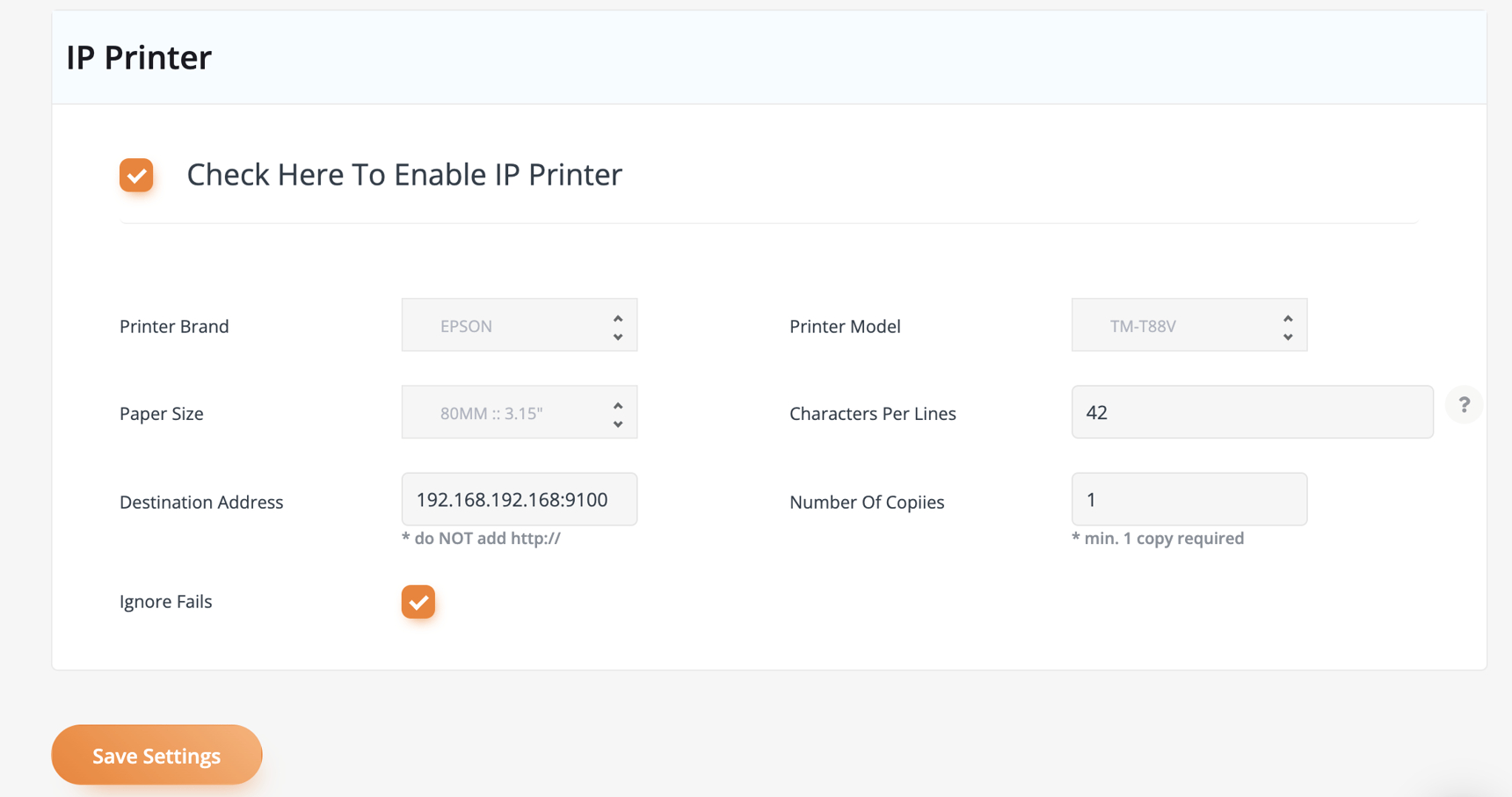The width and height of the screenshot is (1512, 797).
Task: Increase Paper Size with the up arrow
Action: point(616,404)
